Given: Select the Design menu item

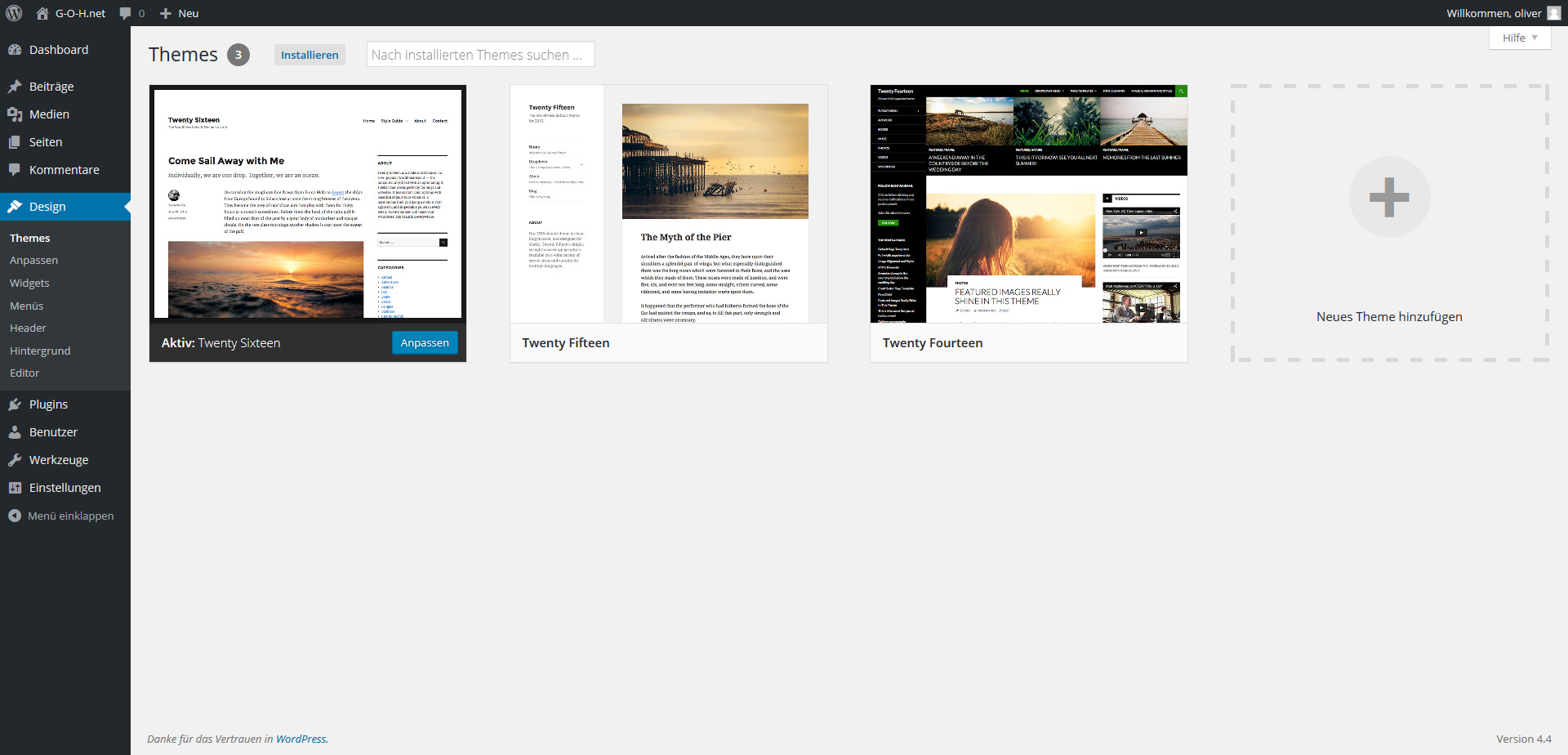Looking at the screenshot, I should [x=47, y=207].
